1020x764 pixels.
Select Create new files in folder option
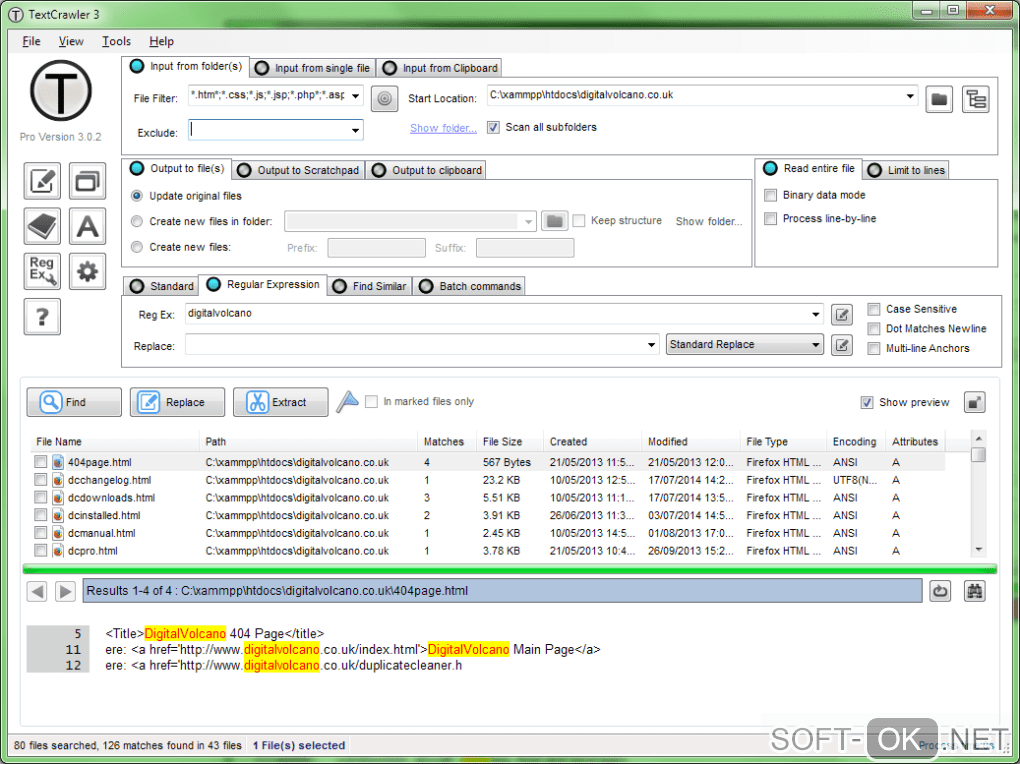(x=137, y=221)
